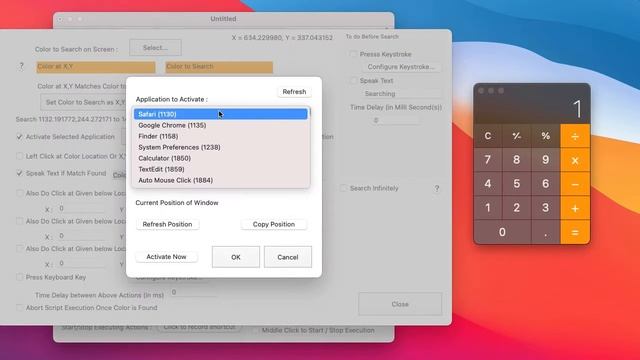The width and height of the screenshot is (640, 360).
Task: Click Calculator 3 key
Action: [x=546, y=208]
